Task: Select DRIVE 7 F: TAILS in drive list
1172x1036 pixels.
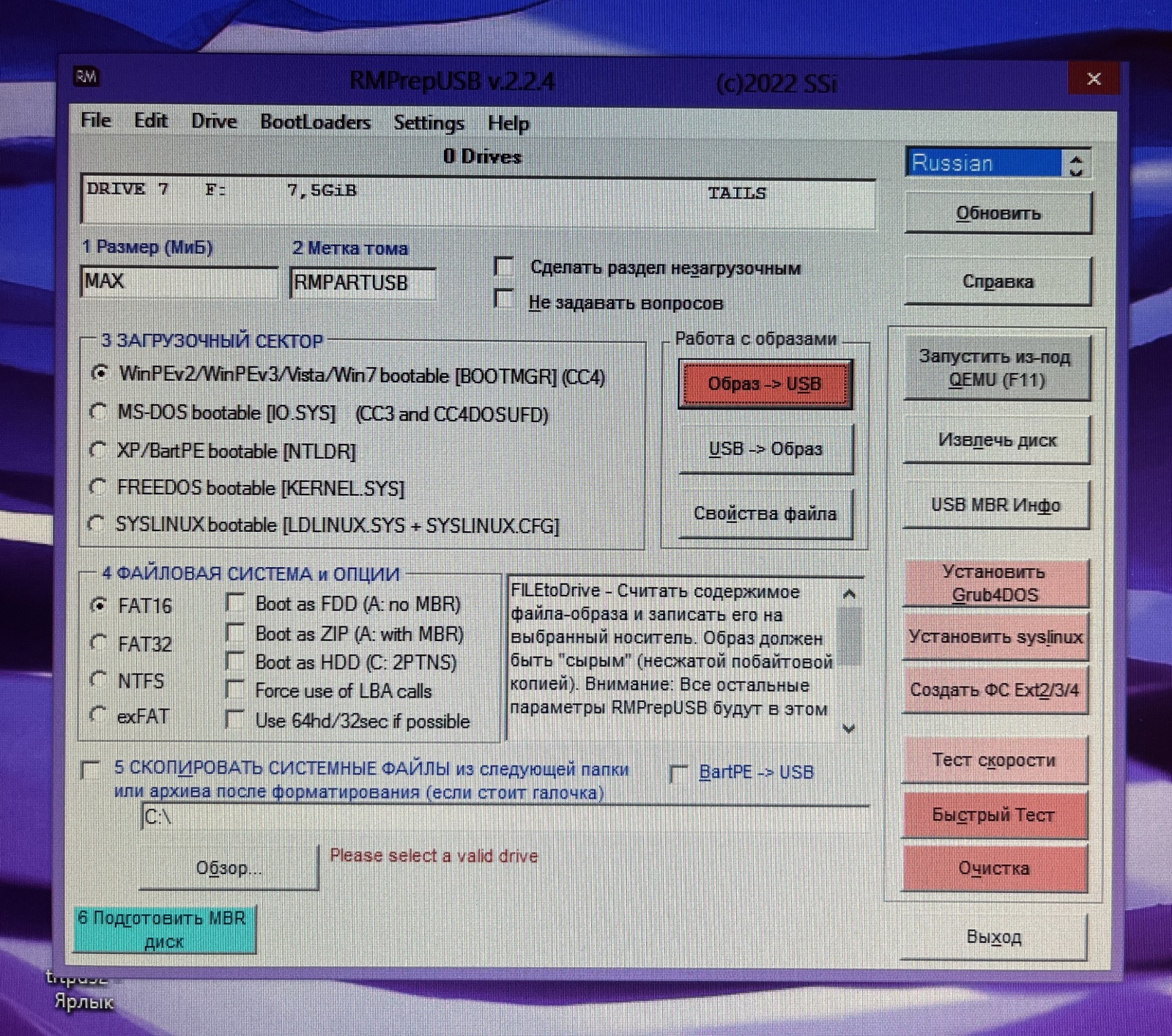Action: [478, 191]
